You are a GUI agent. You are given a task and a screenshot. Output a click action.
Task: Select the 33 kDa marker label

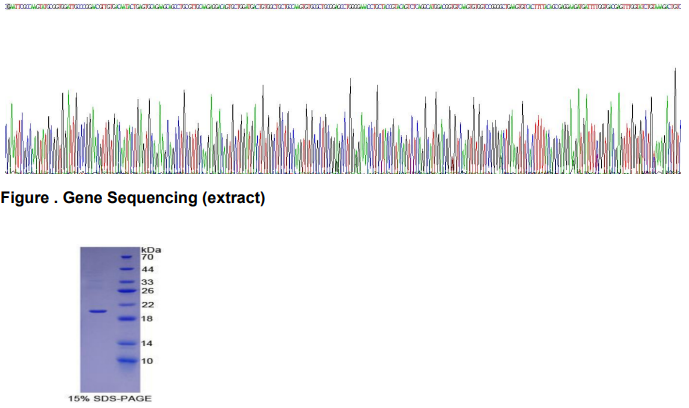click(x=147, y=282)
